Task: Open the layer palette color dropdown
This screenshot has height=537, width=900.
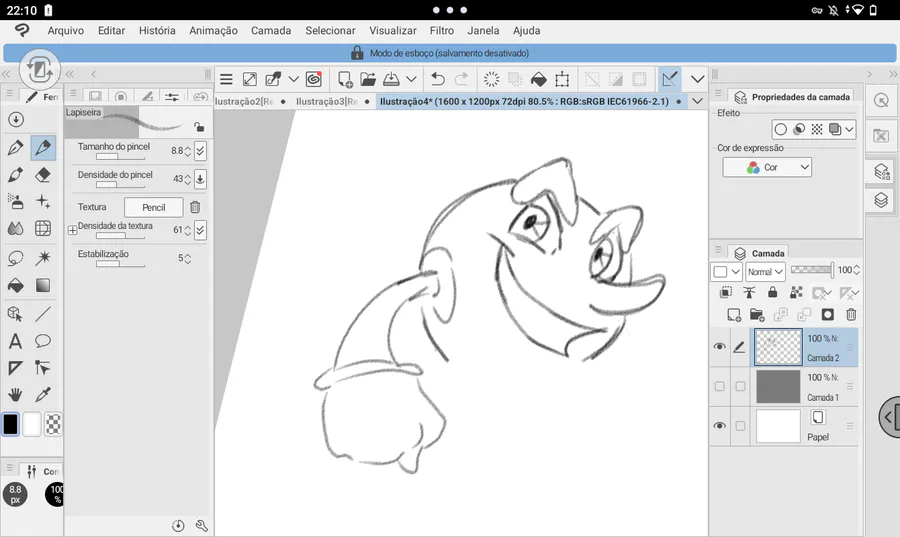Action: coord(726,271)
